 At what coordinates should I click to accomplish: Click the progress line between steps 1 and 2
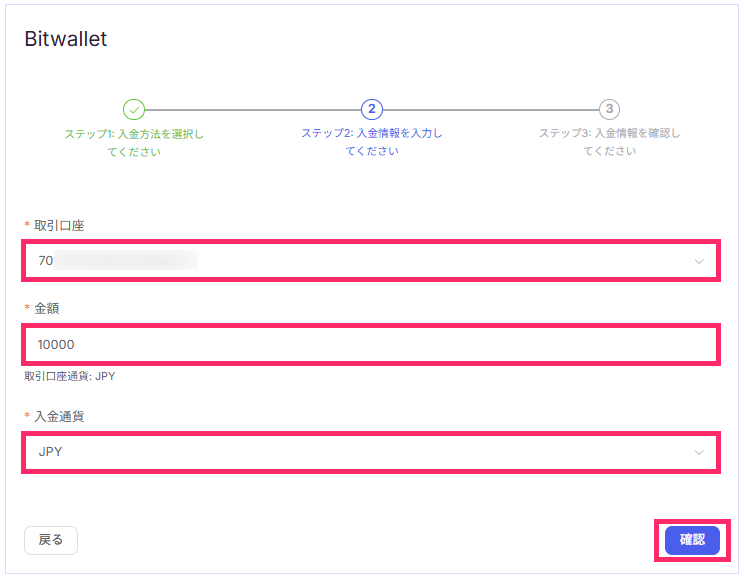click(253, 110)
